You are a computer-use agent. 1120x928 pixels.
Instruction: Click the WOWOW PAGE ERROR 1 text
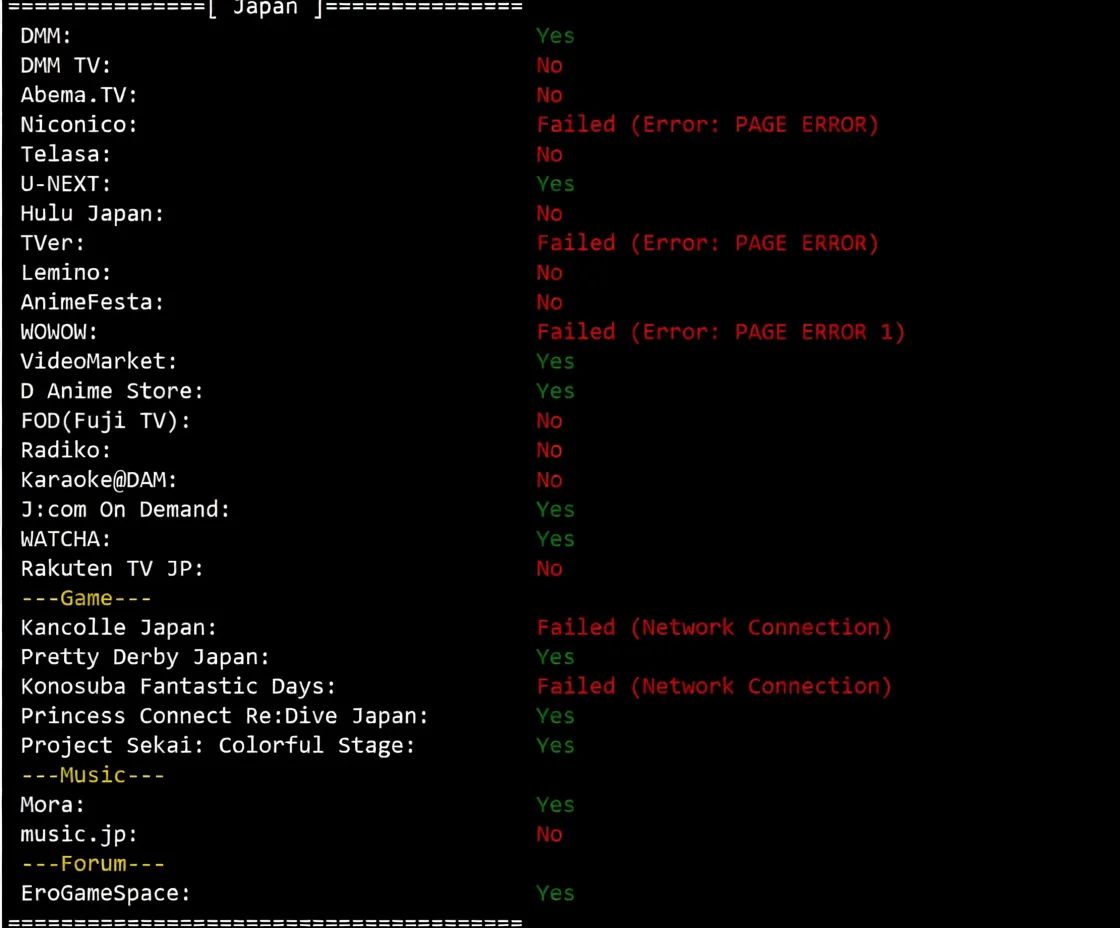[720, 332]
